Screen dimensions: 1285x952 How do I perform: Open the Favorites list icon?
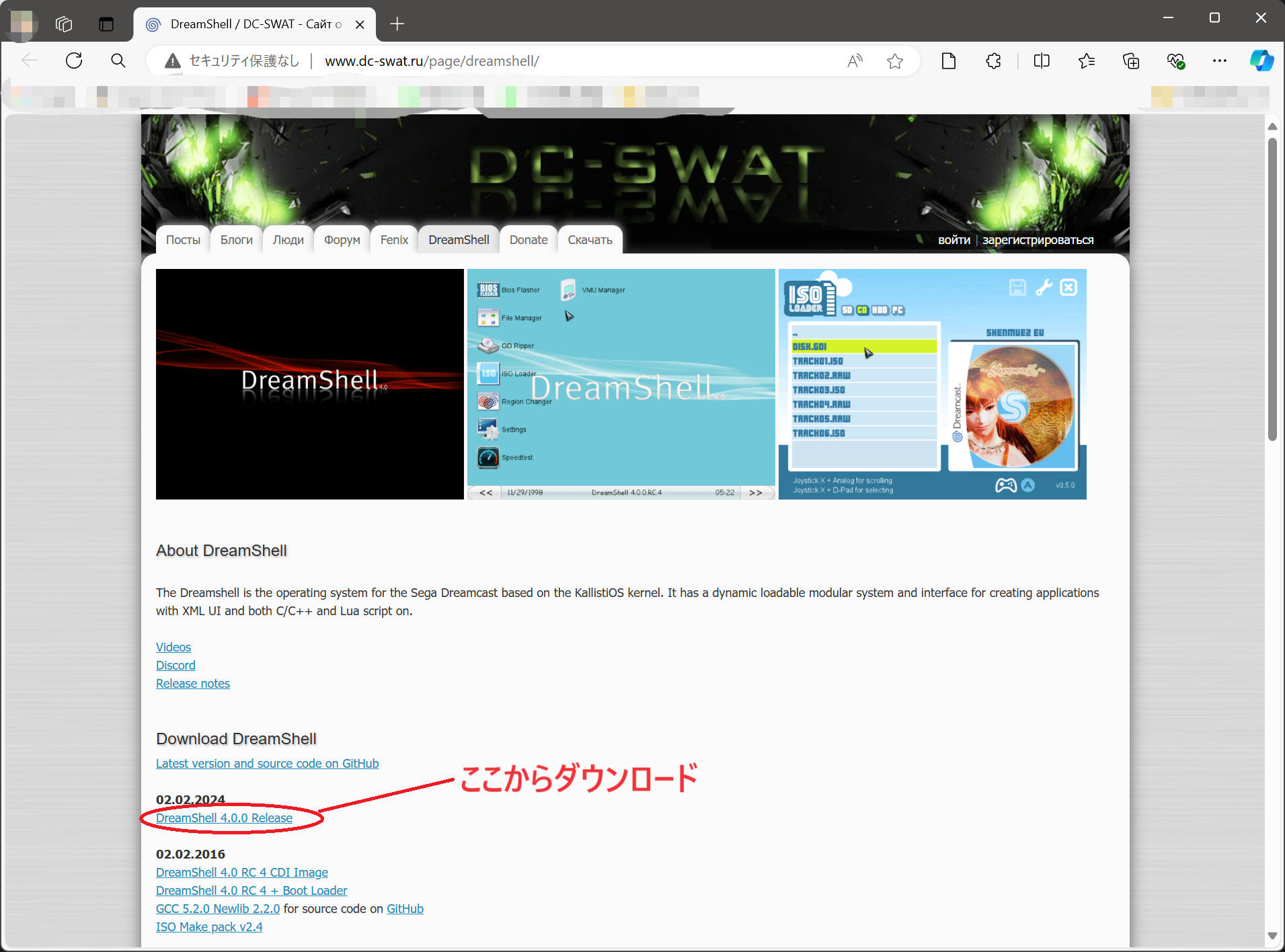(1087, 61)
